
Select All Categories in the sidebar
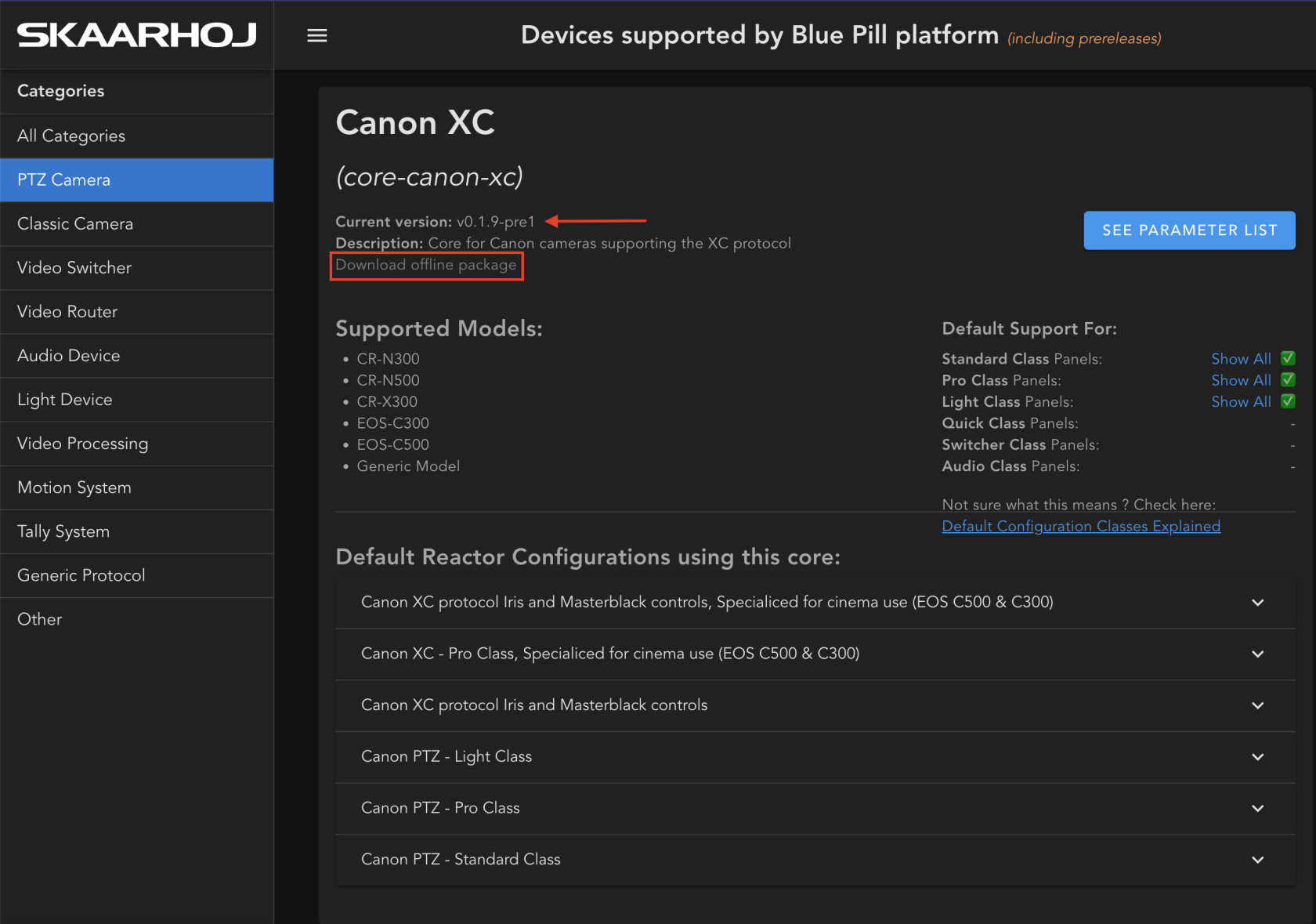136,136
